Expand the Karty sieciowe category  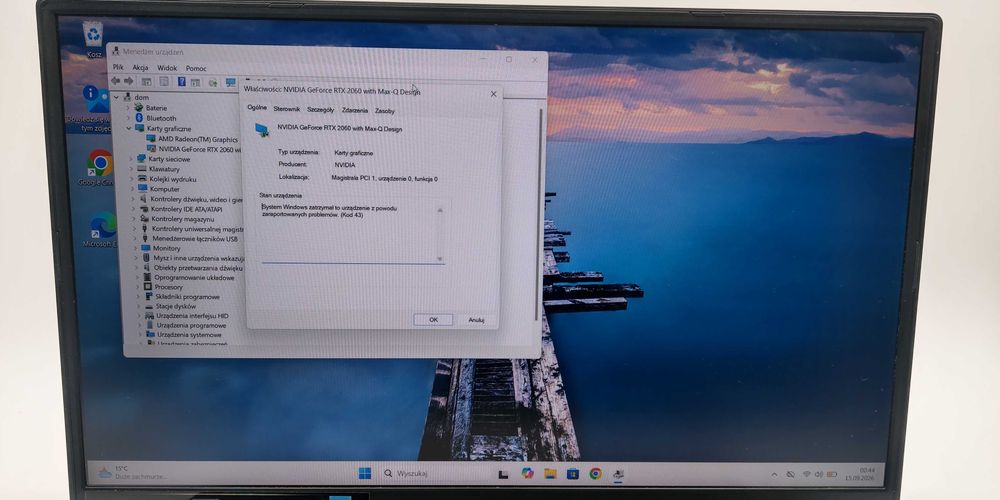131,159
